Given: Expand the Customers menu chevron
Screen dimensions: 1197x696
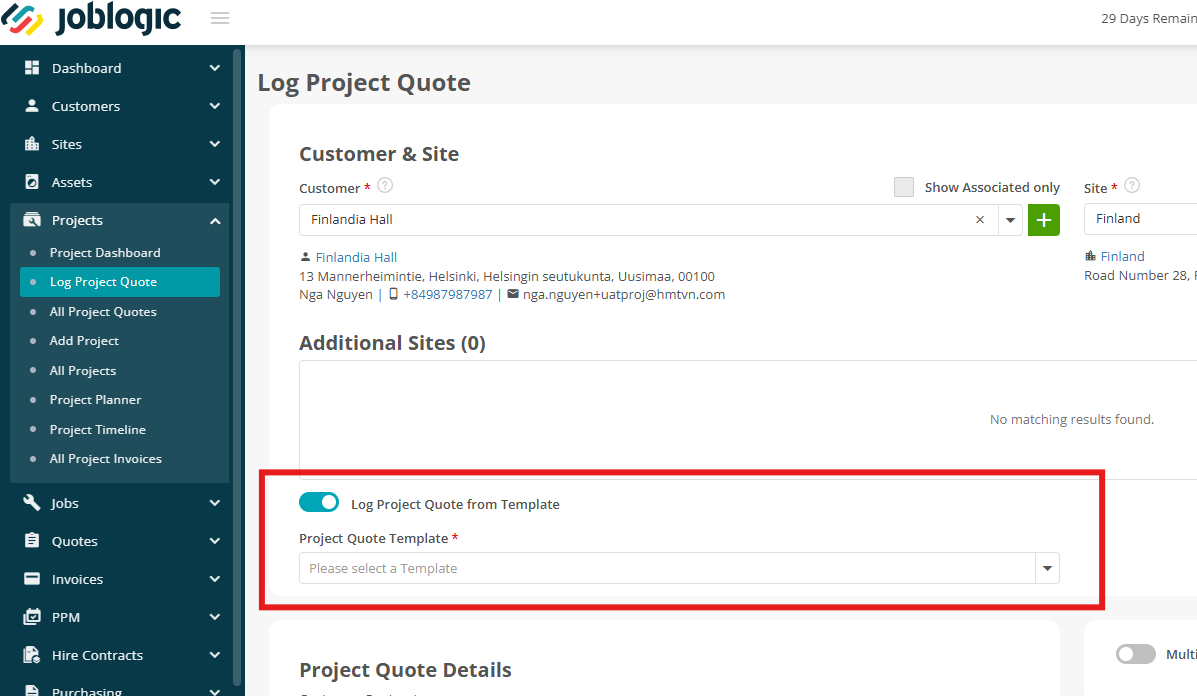Looking at the screenshot, I should click(x=215, y=106).
